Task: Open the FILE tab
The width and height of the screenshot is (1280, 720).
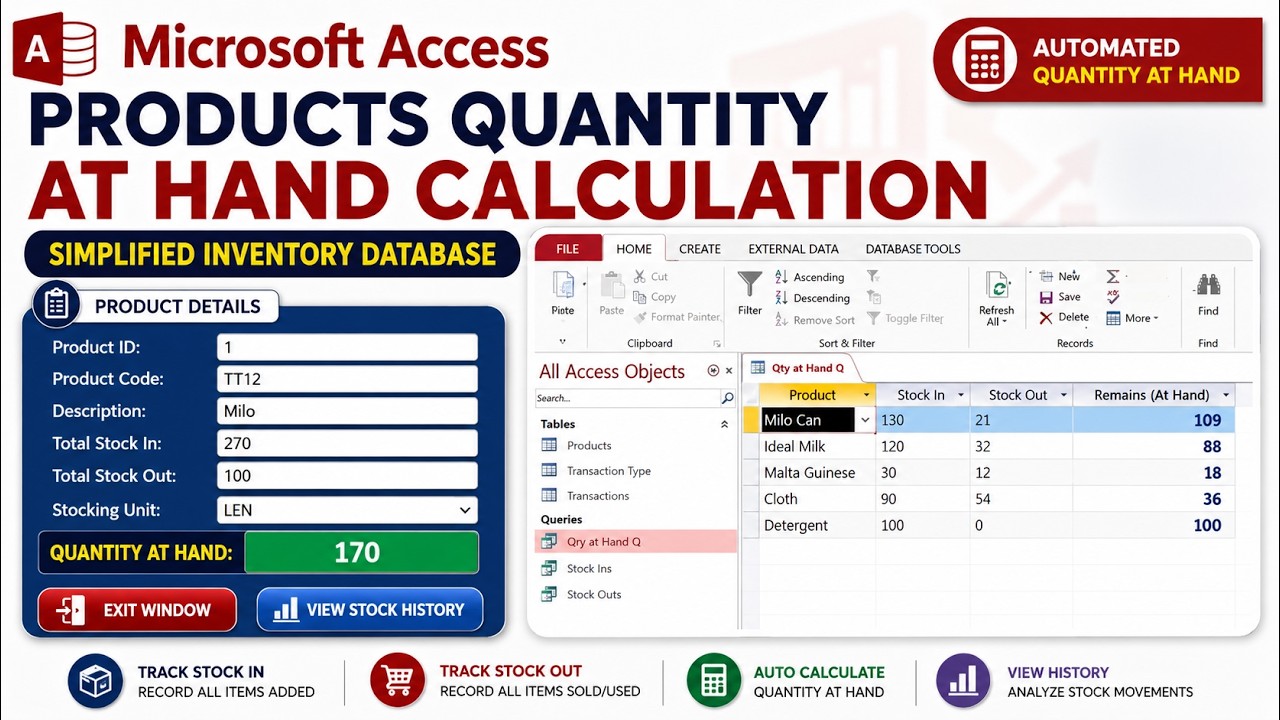Action: (568, 249)
